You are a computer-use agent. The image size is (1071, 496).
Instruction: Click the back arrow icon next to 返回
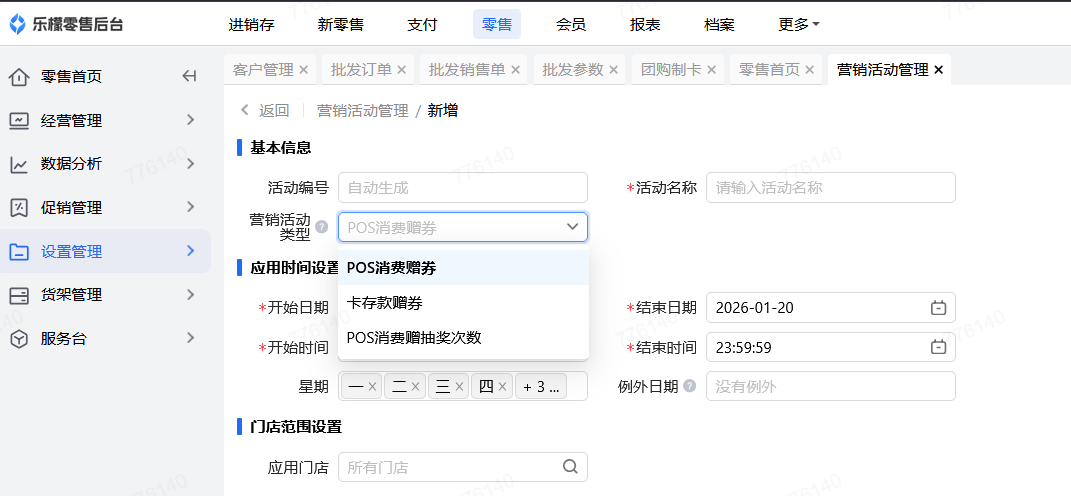click(245, 111)
